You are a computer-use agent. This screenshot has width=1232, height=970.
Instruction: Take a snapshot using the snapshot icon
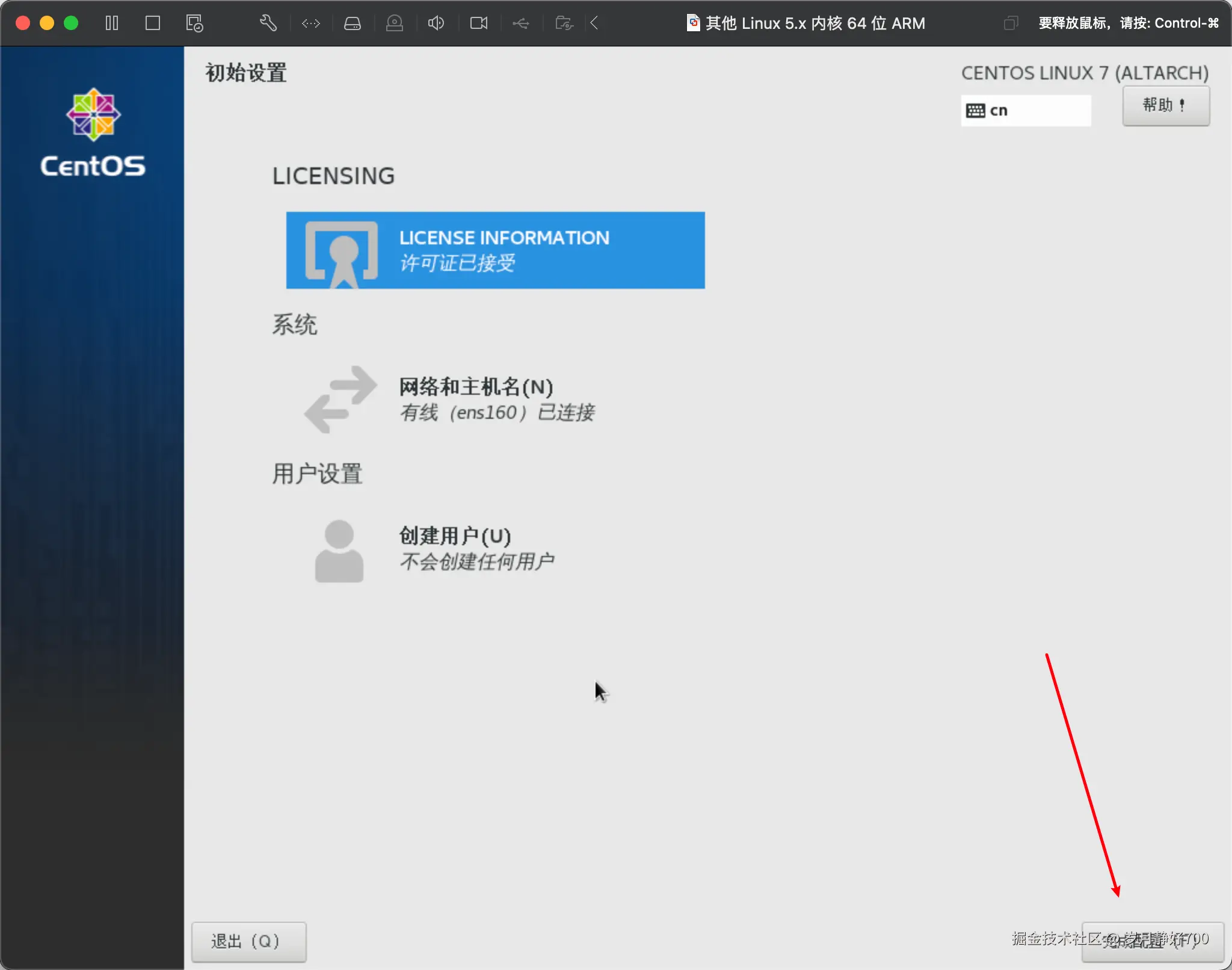coord(194,23)
